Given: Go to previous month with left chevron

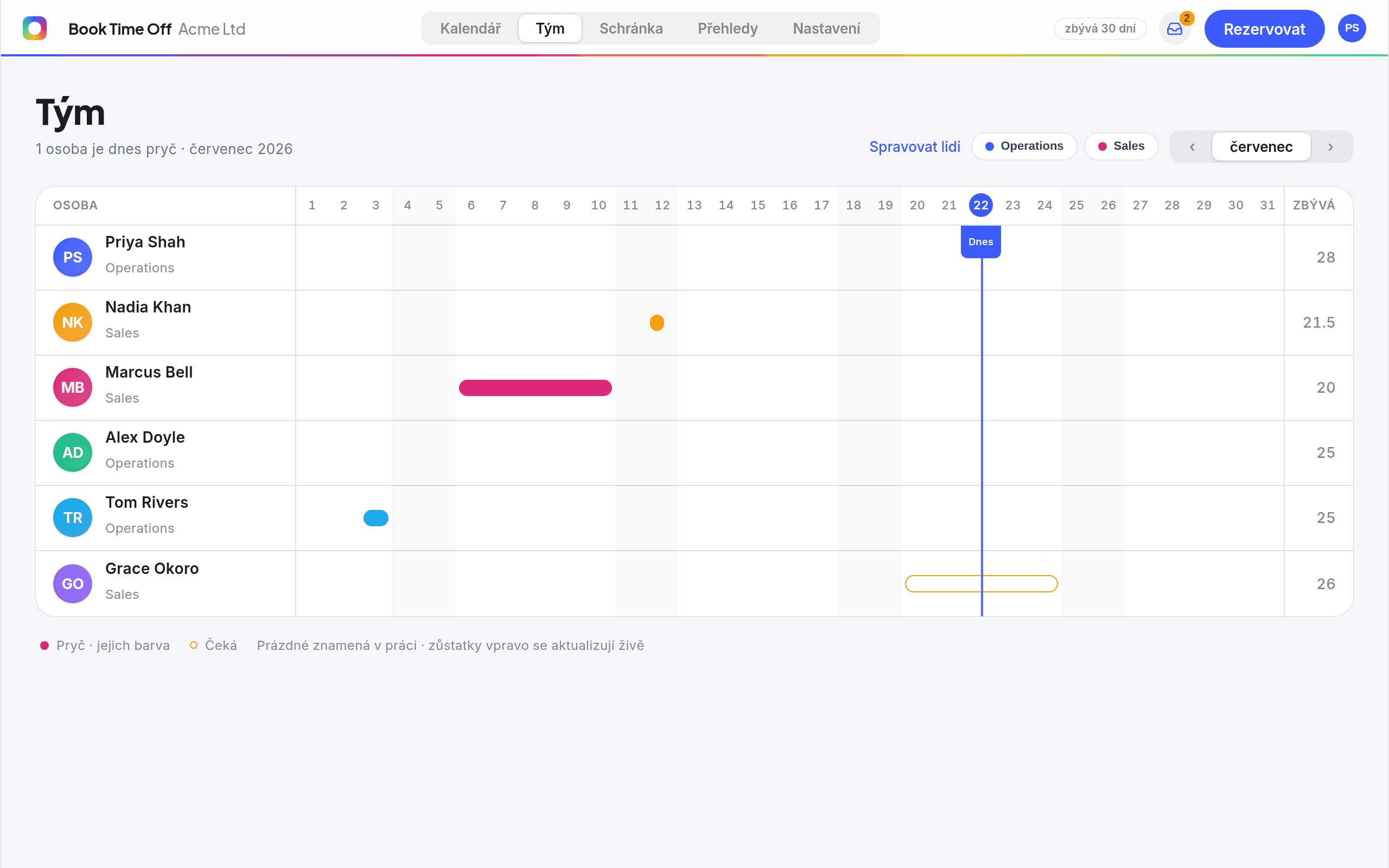Looking at the screenshot, I should point(1192,147).
